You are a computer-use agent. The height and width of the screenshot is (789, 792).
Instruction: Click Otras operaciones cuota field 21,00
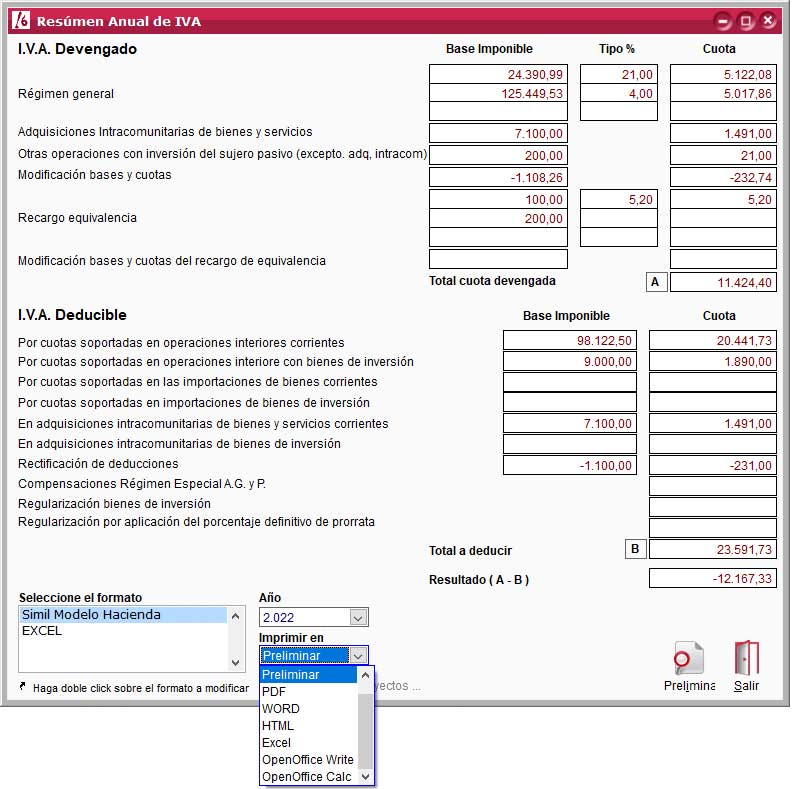[723, 155]
